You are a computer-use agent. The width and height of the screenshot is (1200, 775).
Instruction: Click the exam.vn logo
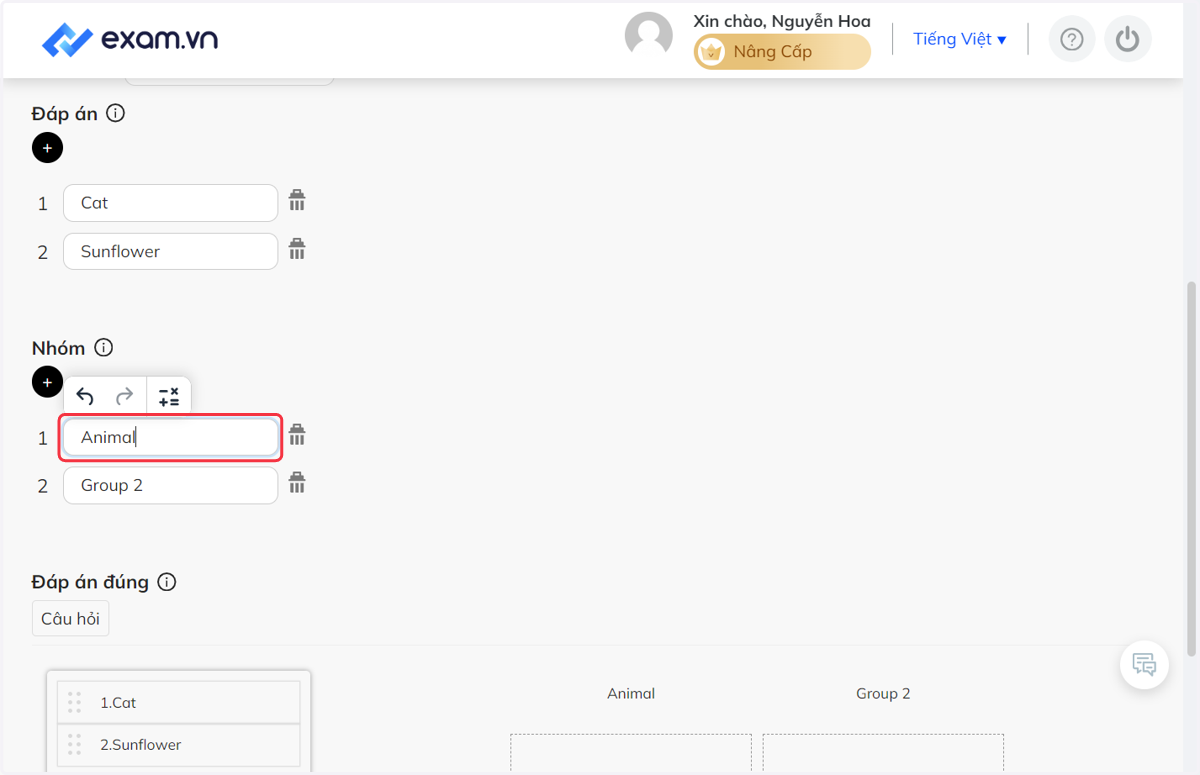pos(129,39)
